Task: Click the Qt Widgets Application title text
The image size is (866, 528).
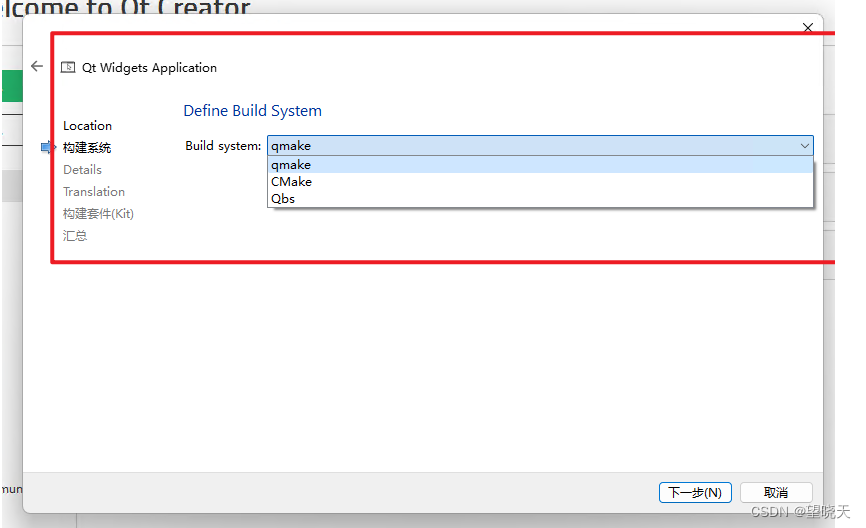Action: click(149, 67)
